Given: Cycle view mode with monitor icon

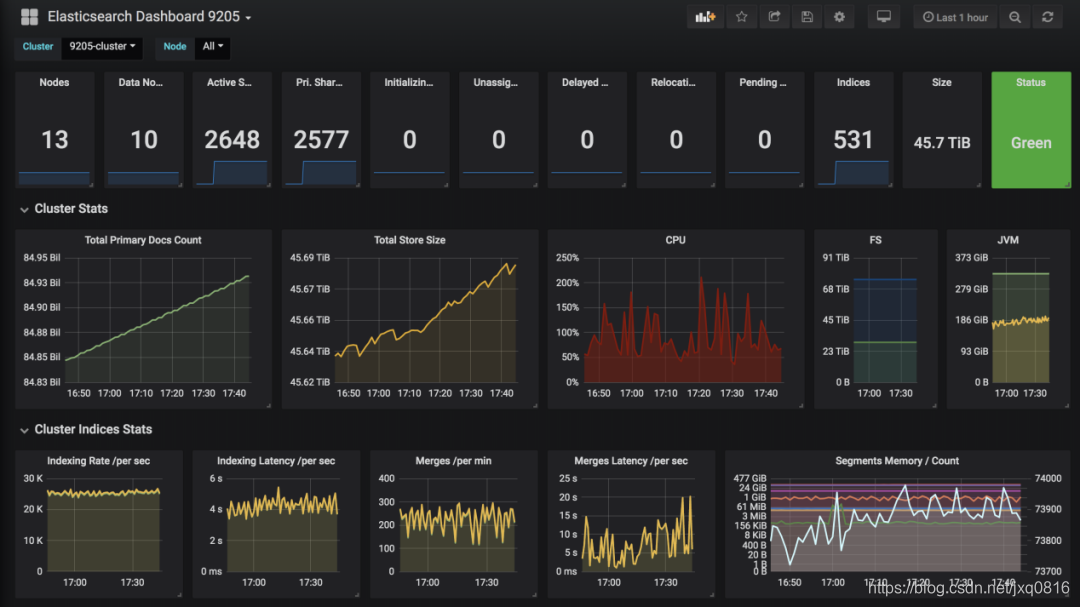Looking at the screenshot, I should [x=884, y=17].
